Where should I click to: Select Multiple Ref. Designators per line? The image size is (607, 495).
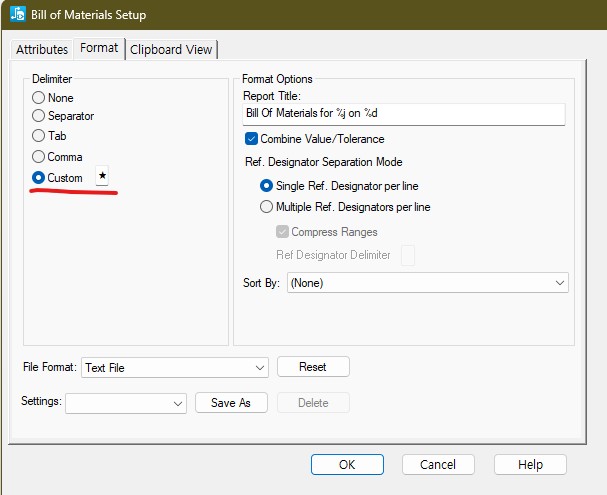click(266, 207)
